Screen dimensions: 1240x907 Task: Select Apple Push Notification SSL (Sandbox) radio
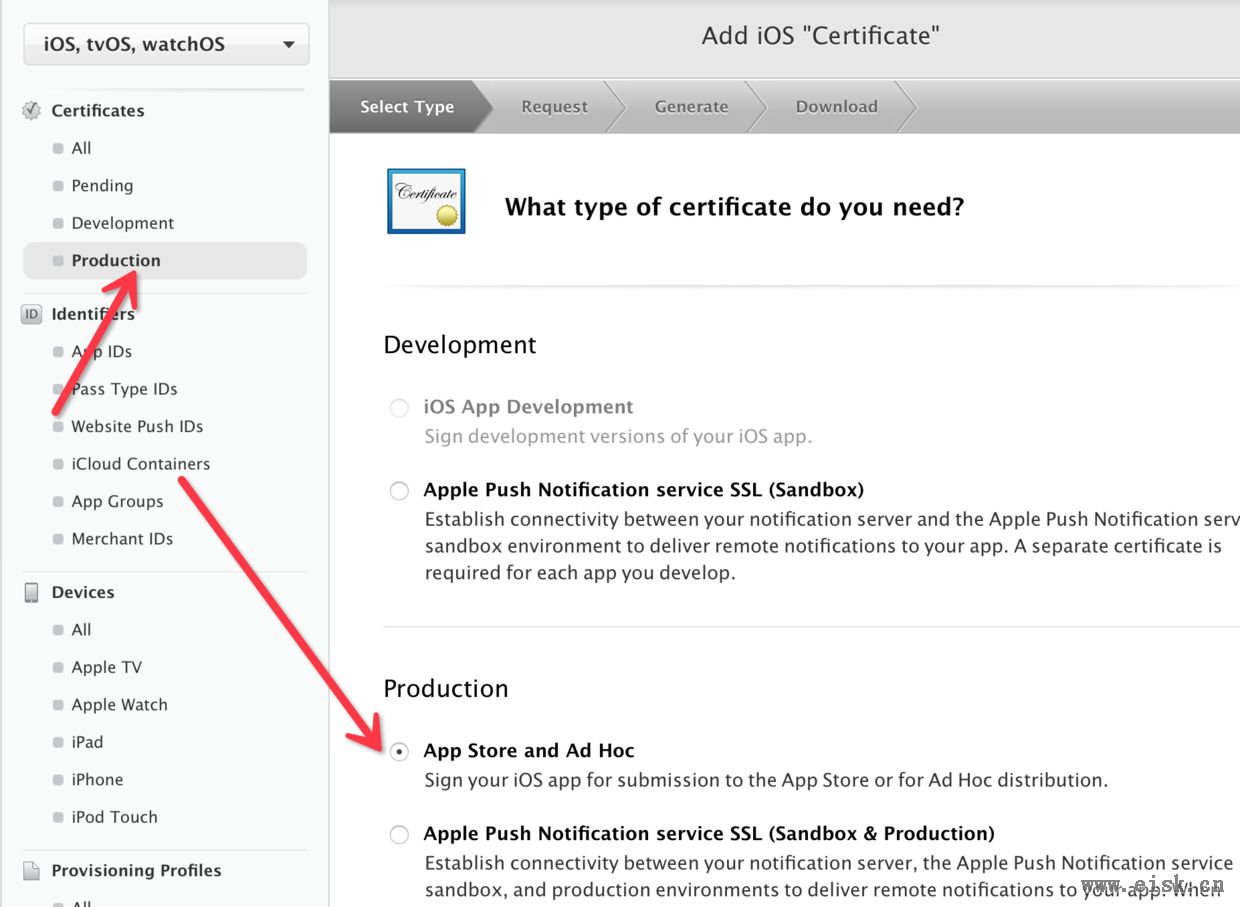399,491
